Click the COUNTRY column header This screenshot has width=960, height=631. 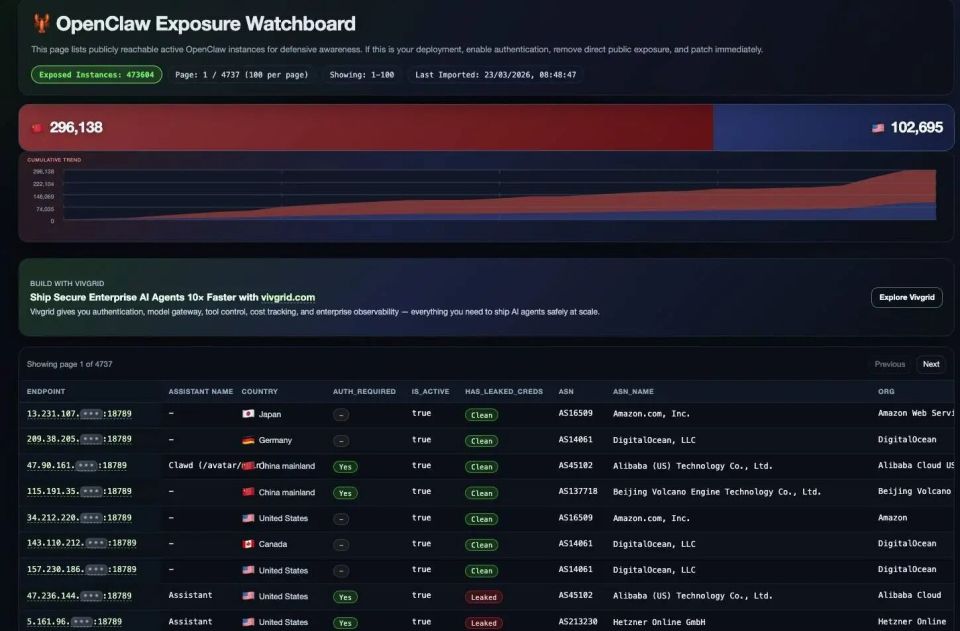point(260,392)
